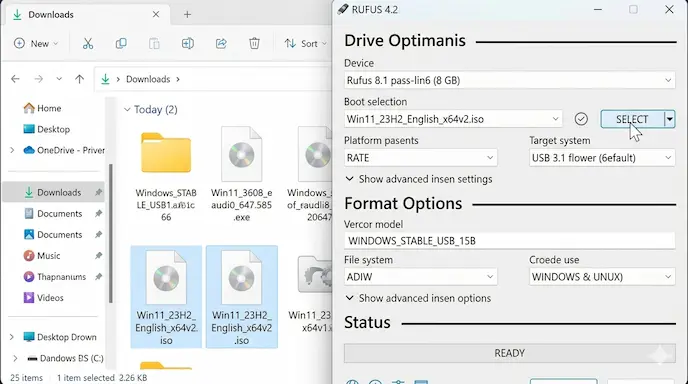Select the Win11_3608_eaudi0_647.585.exe file
Image resolution: width=688 pixels, height=384 pixels.
pos(241,175)
